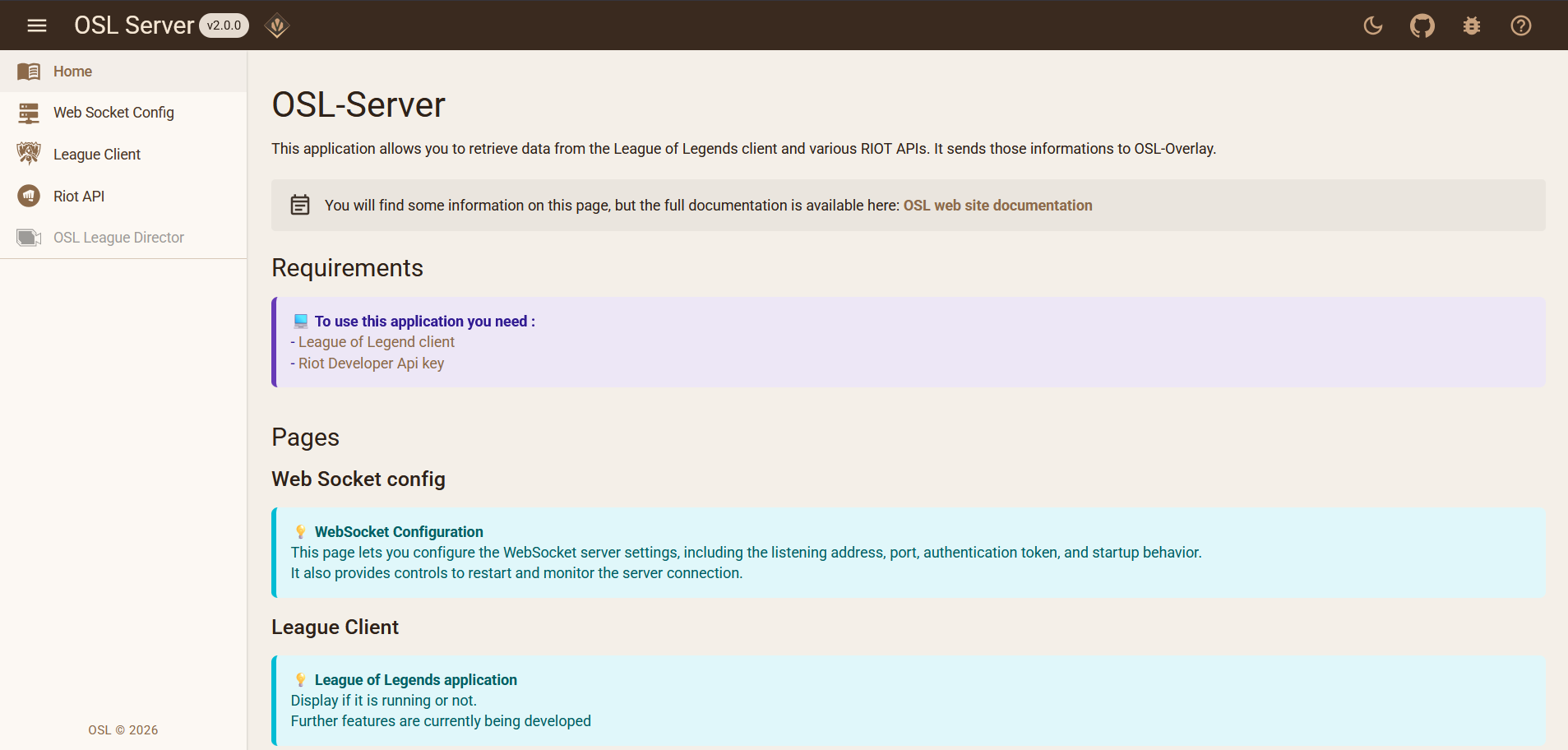
Task: Click the restart and monitor server sentence
Action: point(516,573)
